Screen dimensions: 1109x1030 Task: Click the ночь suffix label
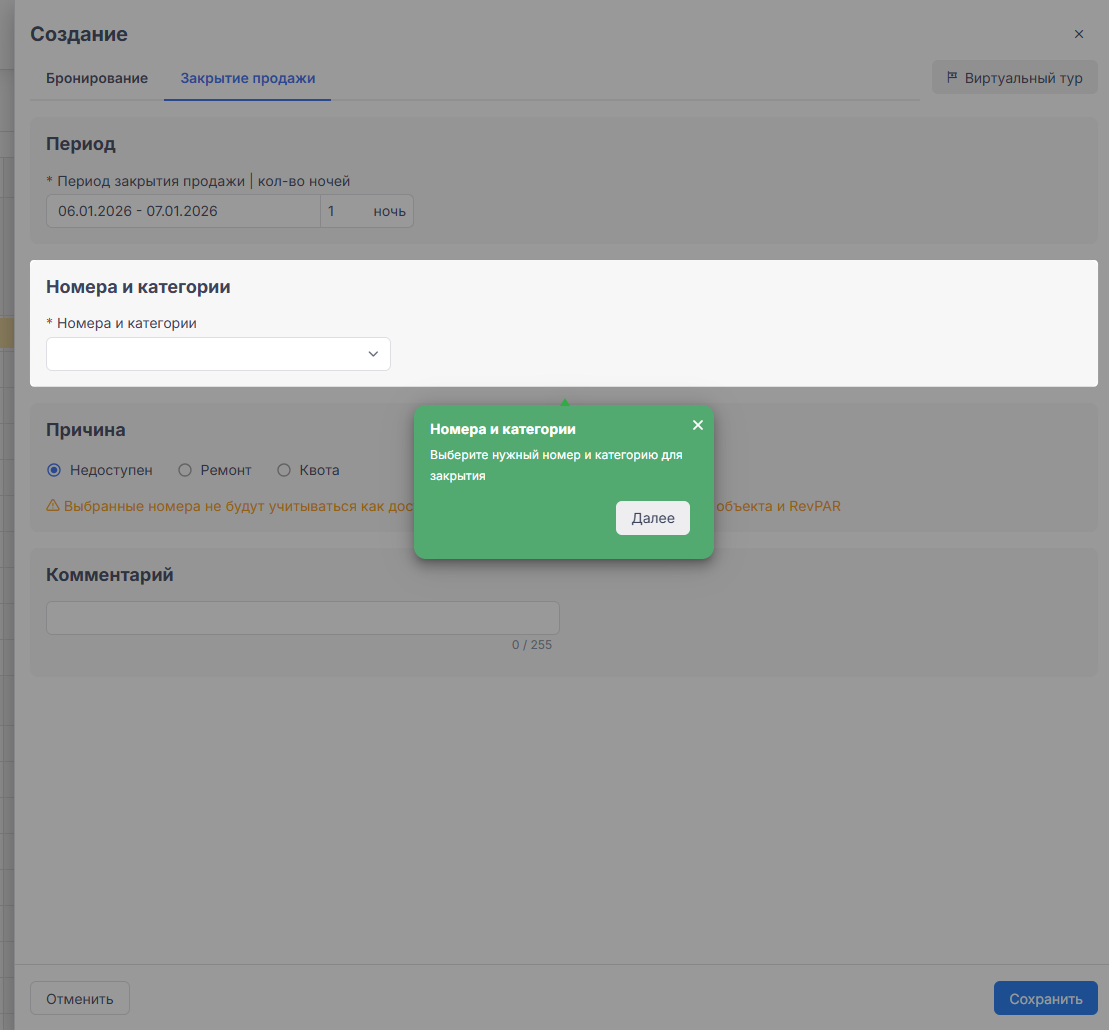390,211
